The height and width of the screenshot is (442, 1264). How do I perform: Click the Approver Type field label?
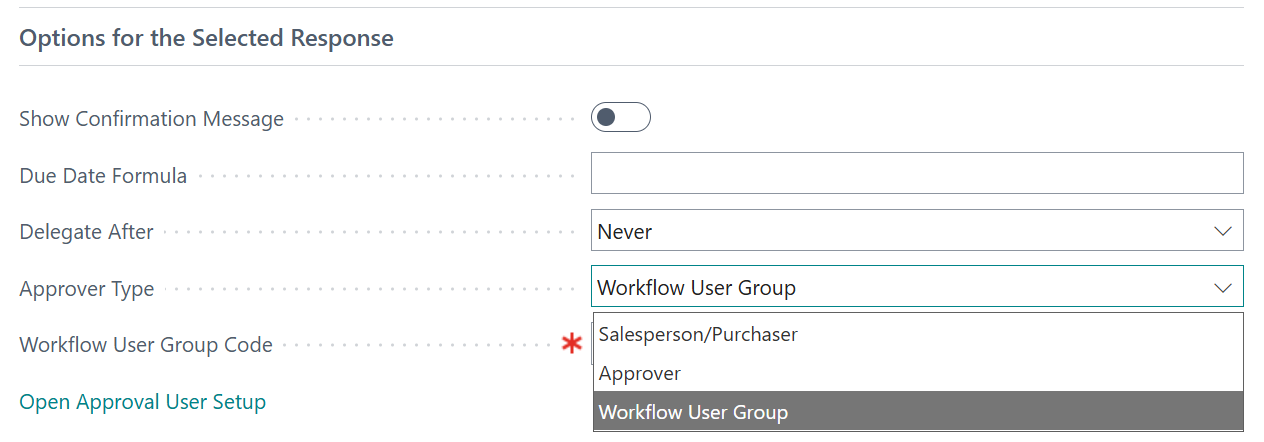tap(87, 289)
